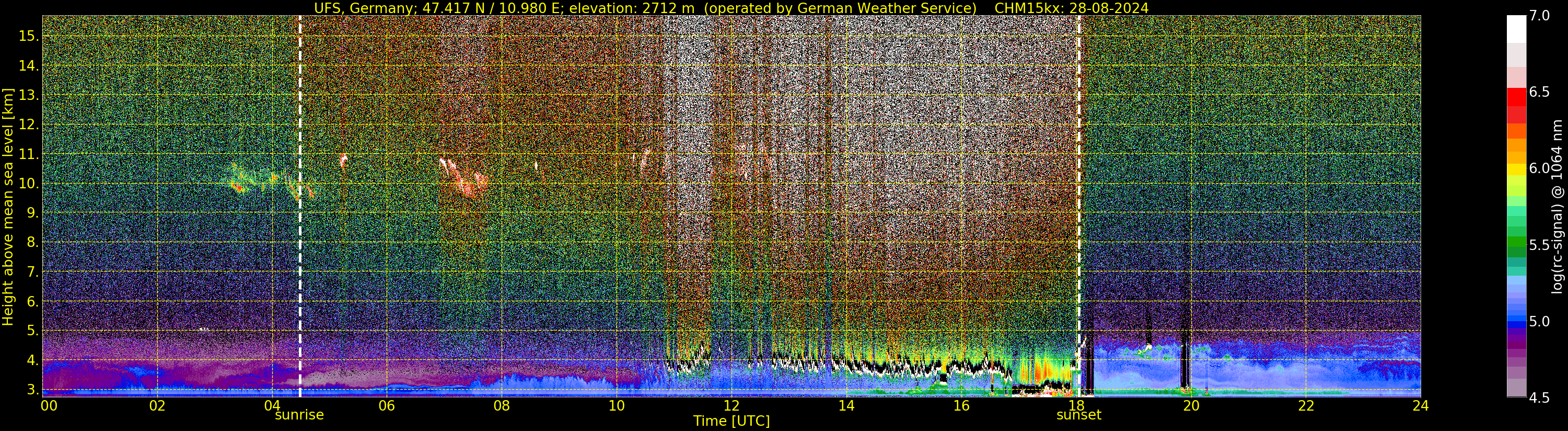This screenshot has height=431, width=1568.
Task: Click the y-axis tick label '12.'
Action: tap(29, 124)
